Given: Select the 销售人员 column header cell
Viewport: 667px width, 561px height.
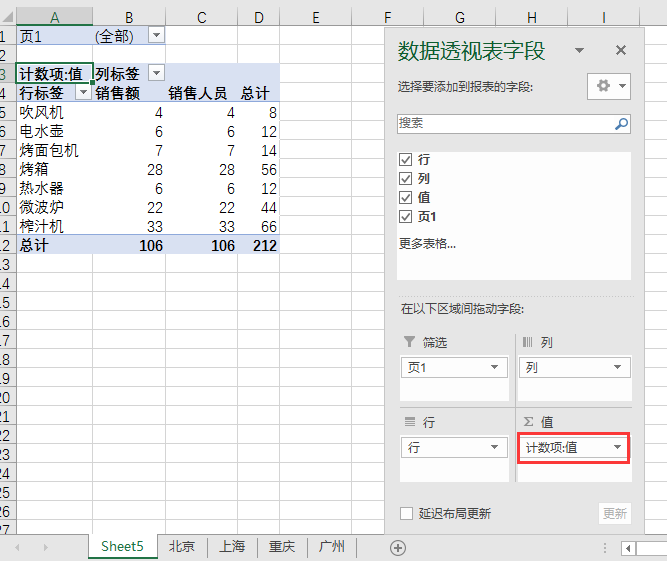Looking at the screenshot, I should point(202,93).
